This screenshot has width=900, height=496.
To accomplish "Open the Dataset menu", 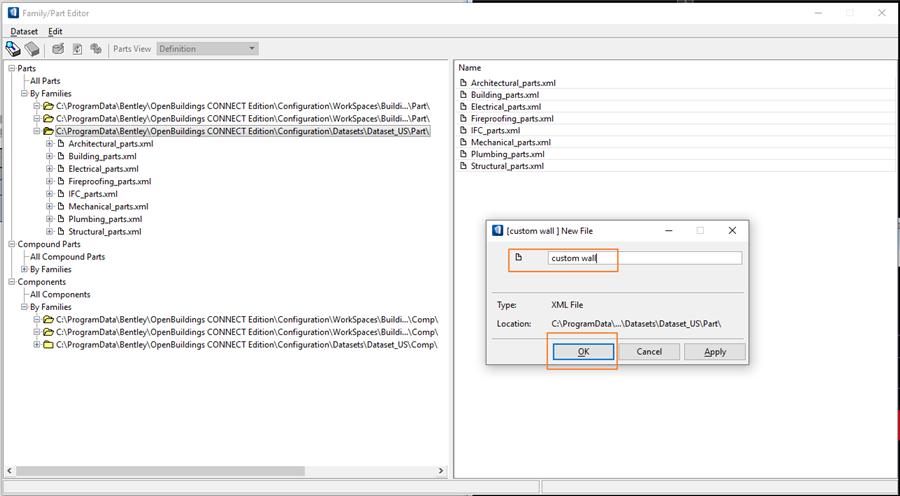I will pos(24,32).
